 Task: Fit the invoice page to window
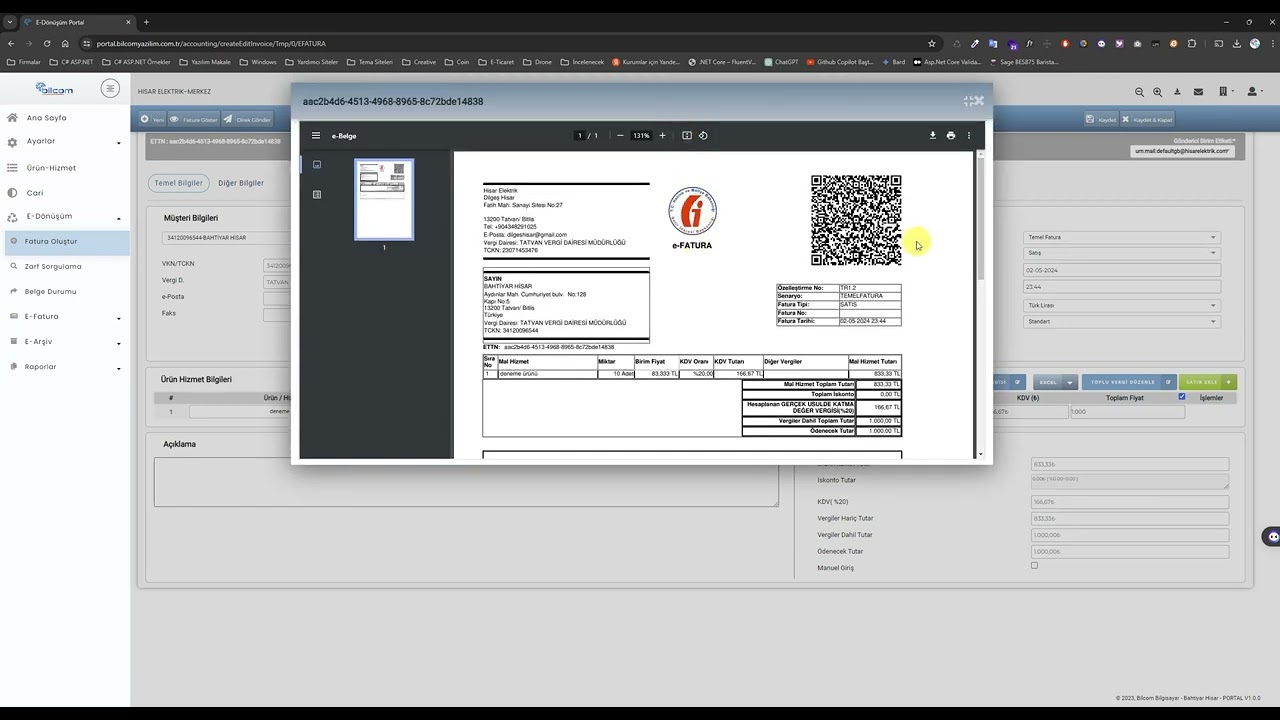tap(687, 136)
